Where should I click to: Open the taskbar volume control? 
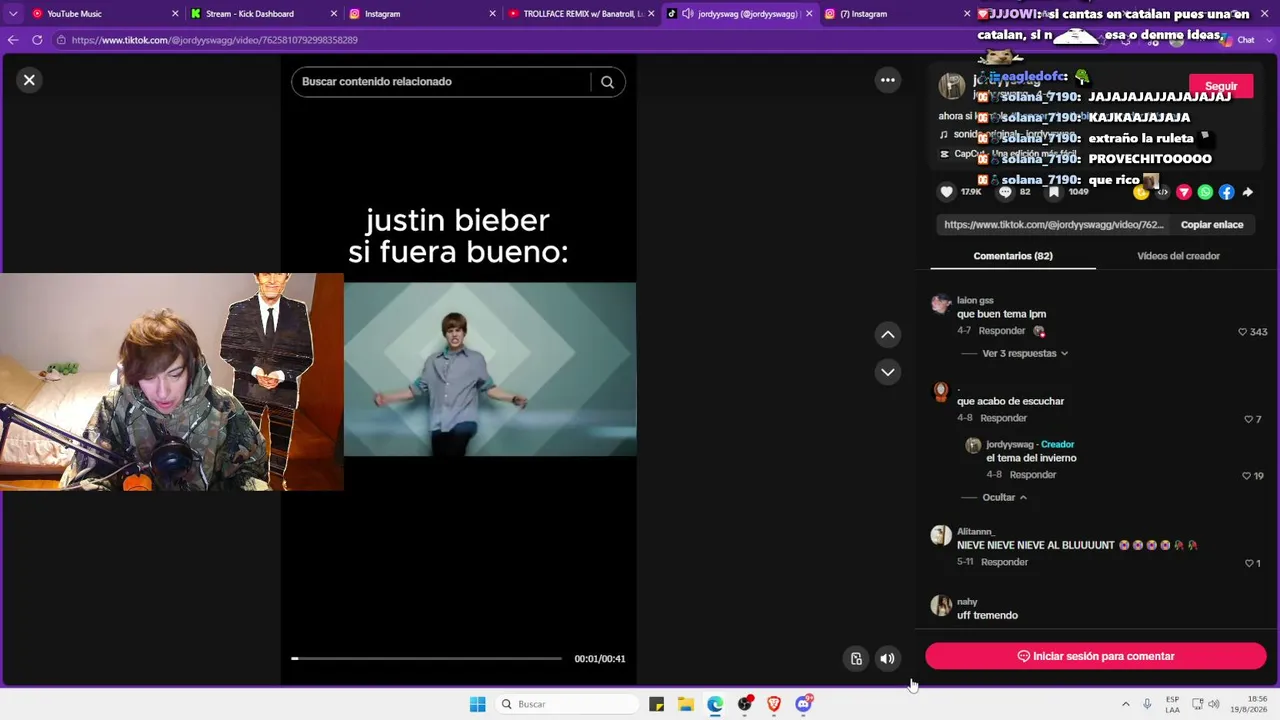pyautogui.click(x=1214, y=704)
